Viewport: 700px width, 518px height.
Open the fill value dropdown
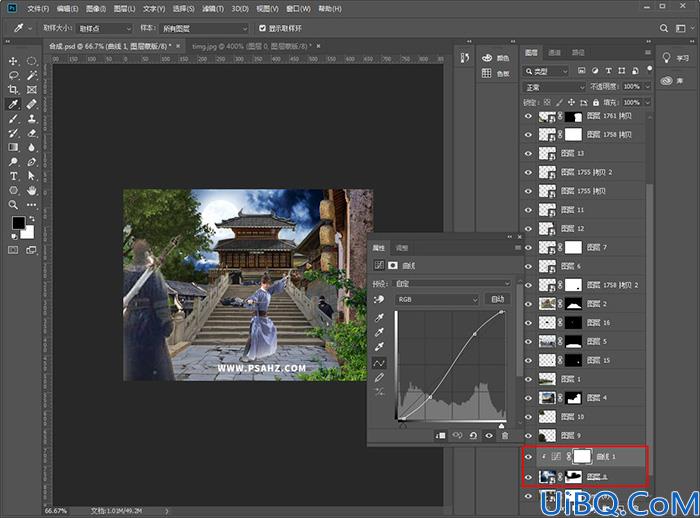click(x=648, y=103)
